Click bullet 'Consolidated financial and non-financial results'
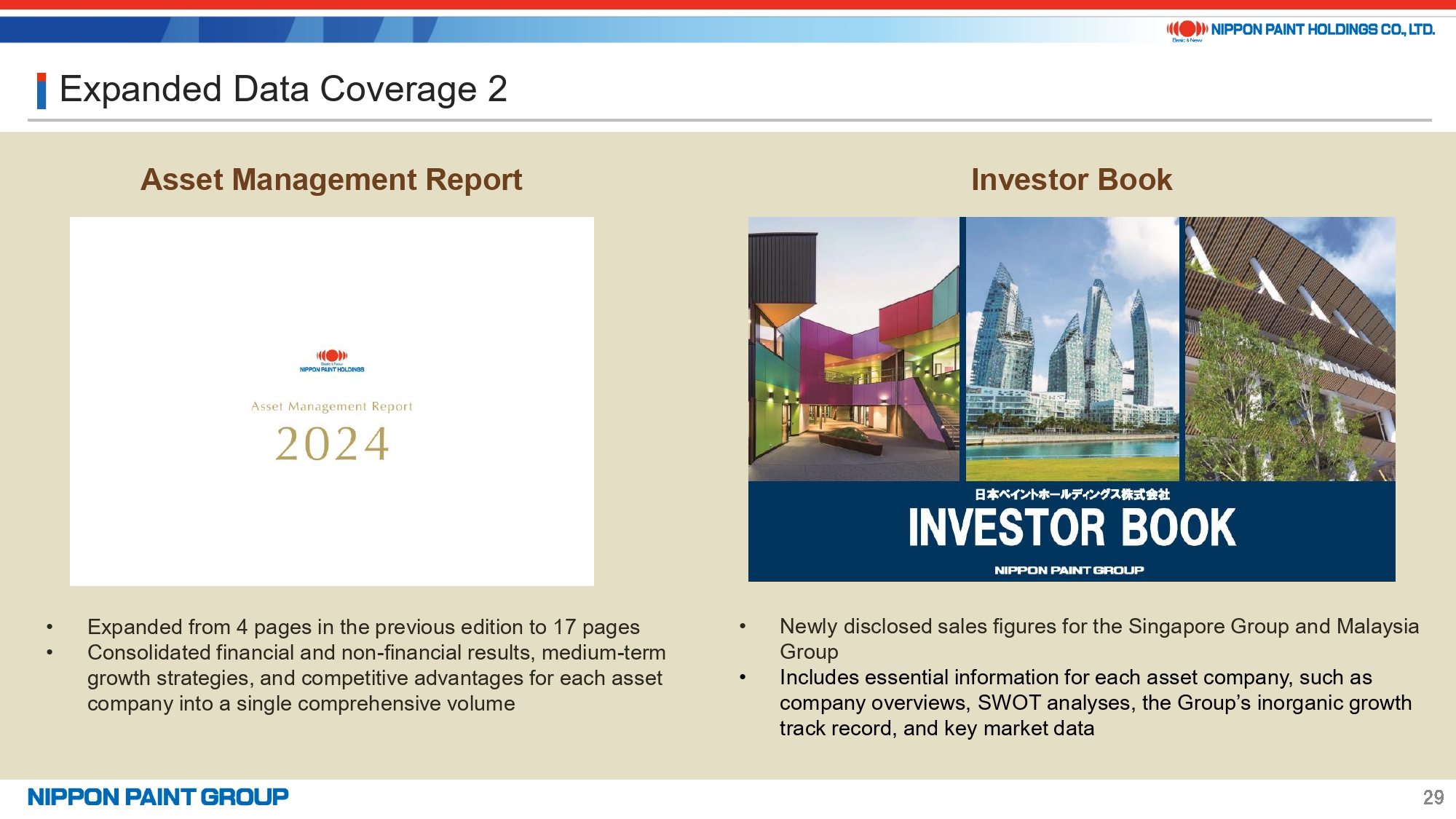This screenshot has height=819, width=1456. (376, 678)
